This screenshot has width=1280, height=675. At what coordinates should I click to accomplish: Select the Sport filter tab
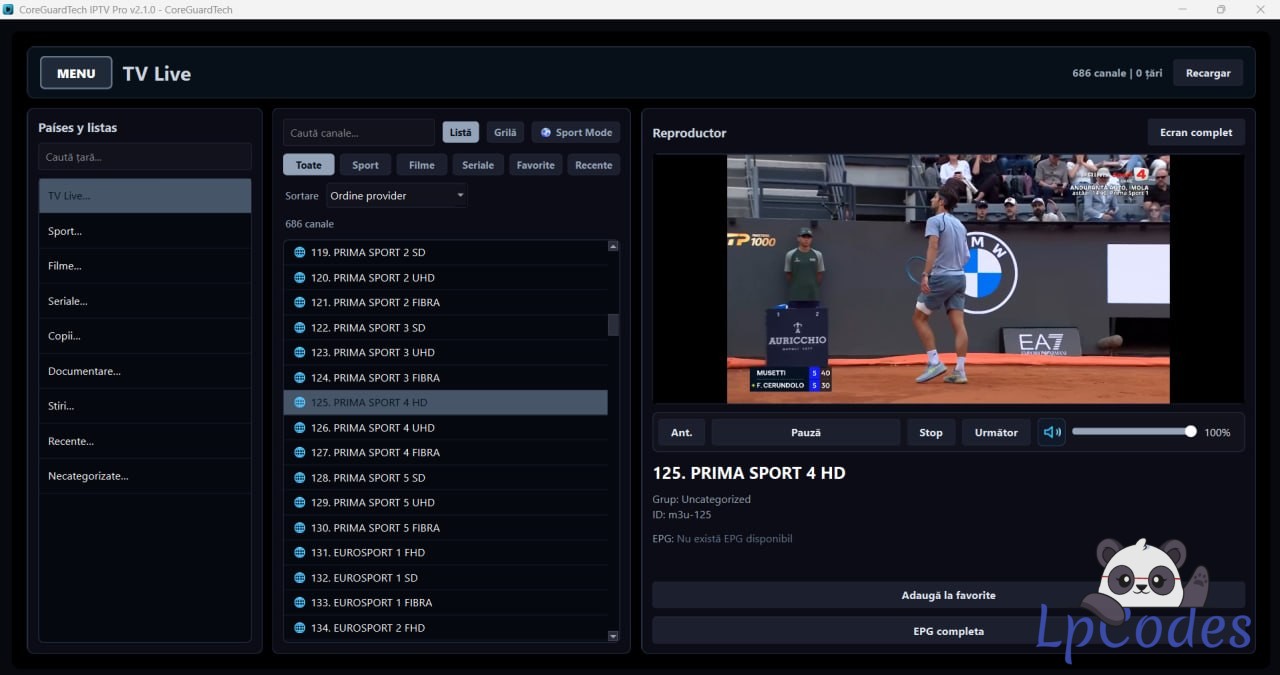[365, 165]
